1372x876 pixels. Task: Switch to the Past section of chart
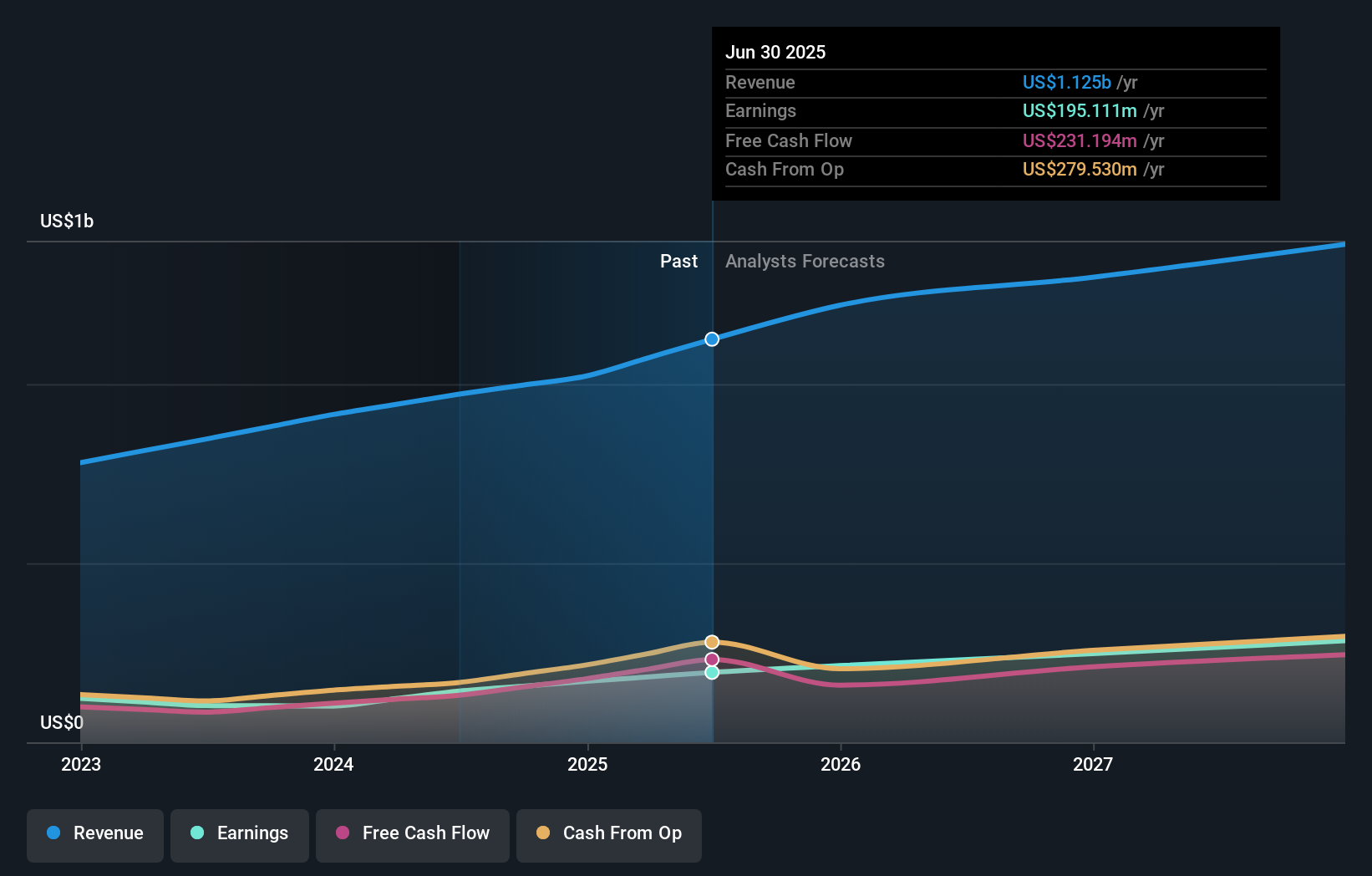pyautogui.click(x=678, y=262)
